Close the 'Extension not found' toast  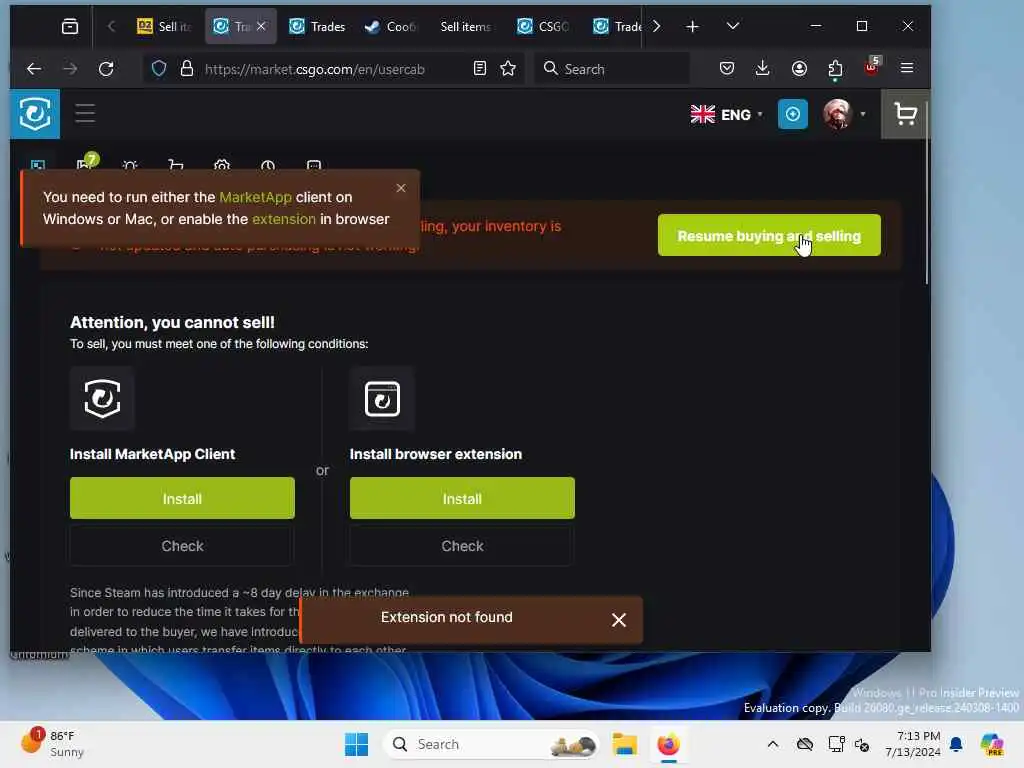pyautogui.click(x=618, y=620)
